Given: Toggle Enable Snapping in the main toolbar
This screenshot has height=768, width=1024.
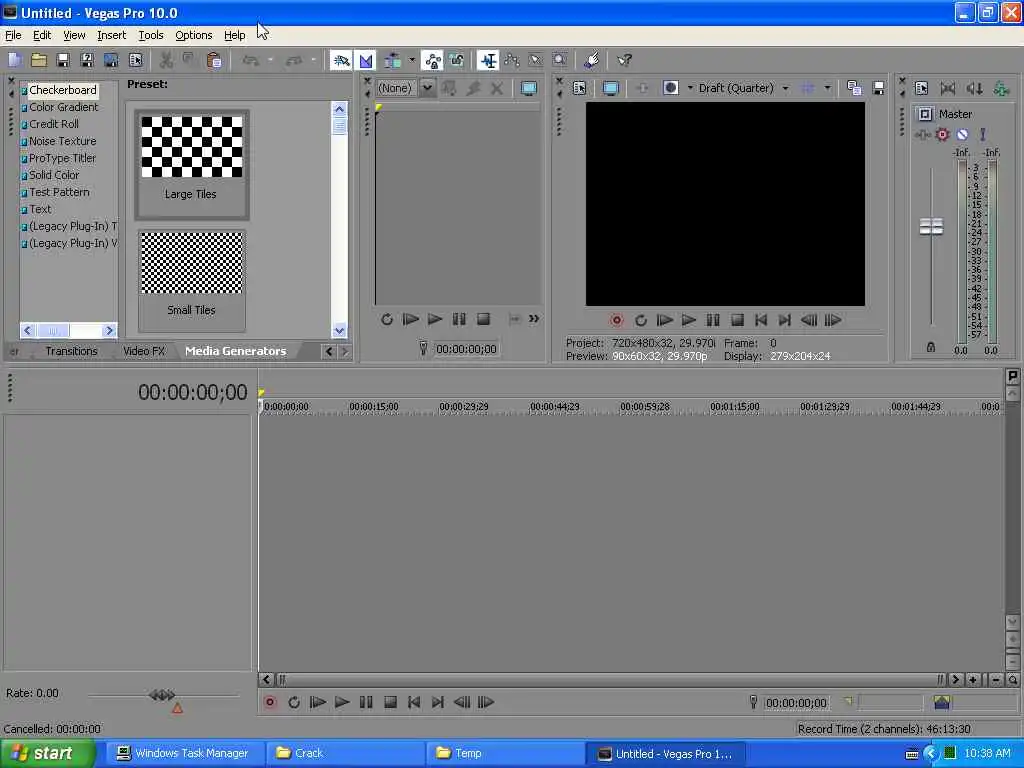Looking at the screenshot, I should [341, 61].
